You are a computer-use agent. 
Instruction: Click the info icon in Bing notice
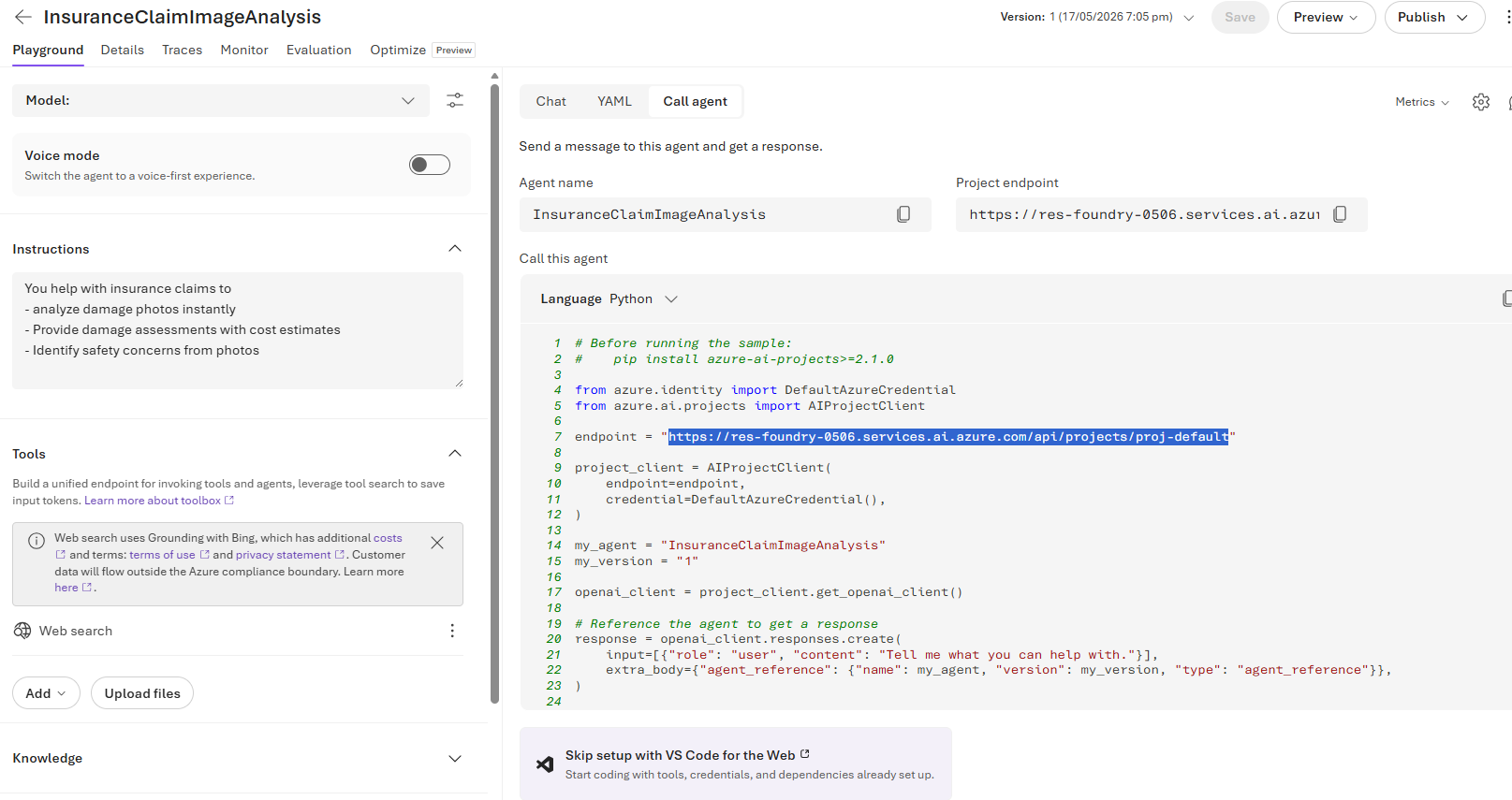tap(37, 540)
